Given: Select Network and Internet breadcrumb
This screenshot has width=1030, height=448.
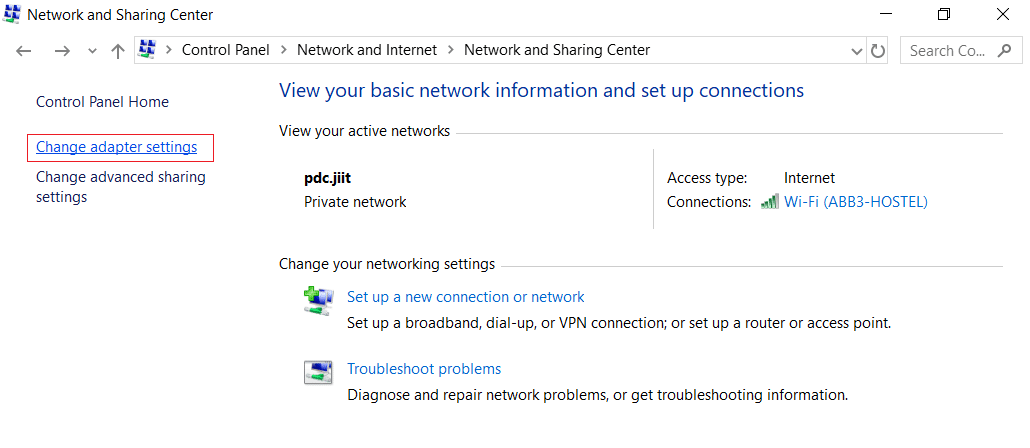Looking at the screenshot, I should (367, 50).
